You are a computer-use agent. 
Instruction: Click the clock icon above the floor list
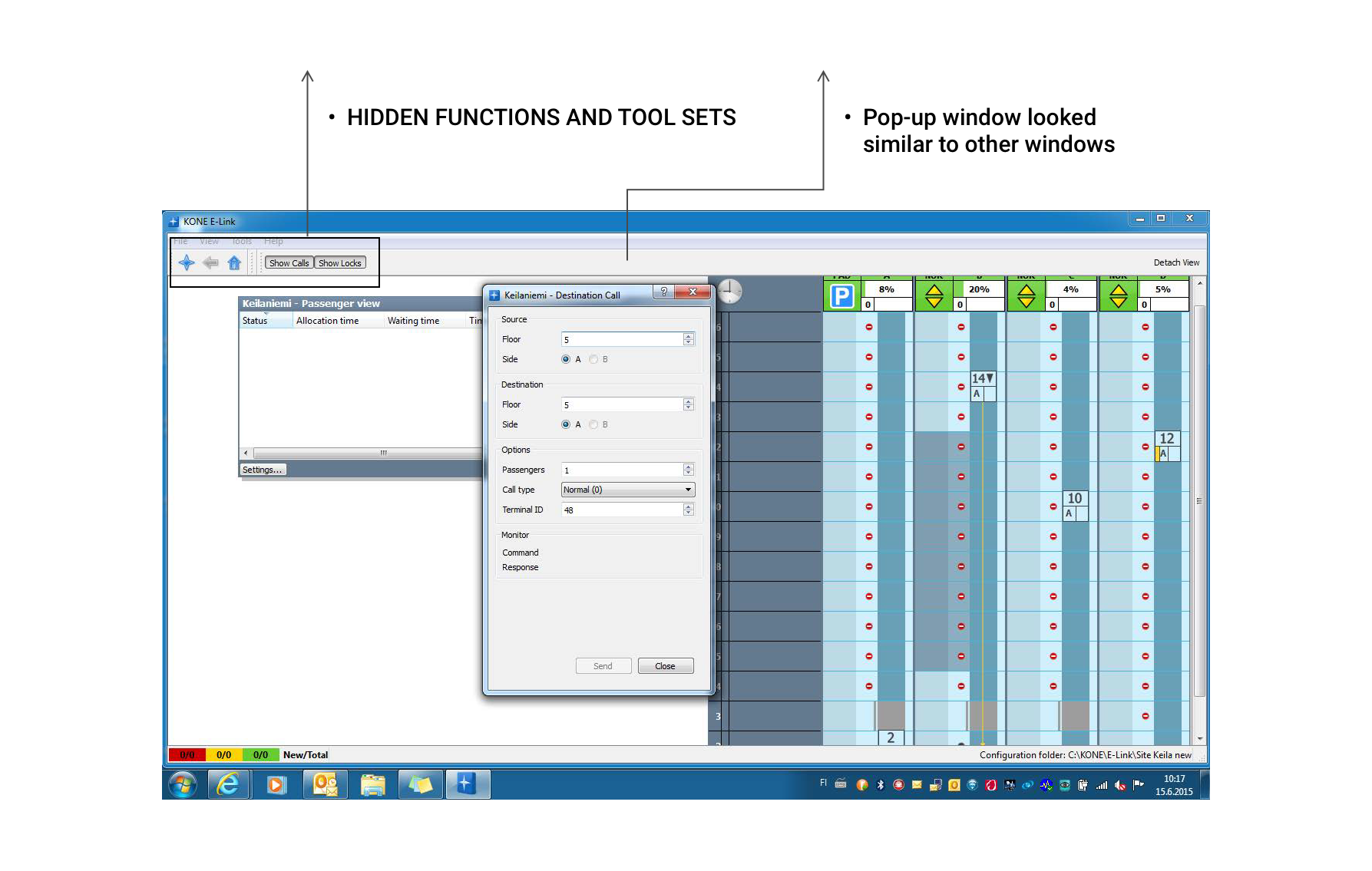(x=729, y=292)
